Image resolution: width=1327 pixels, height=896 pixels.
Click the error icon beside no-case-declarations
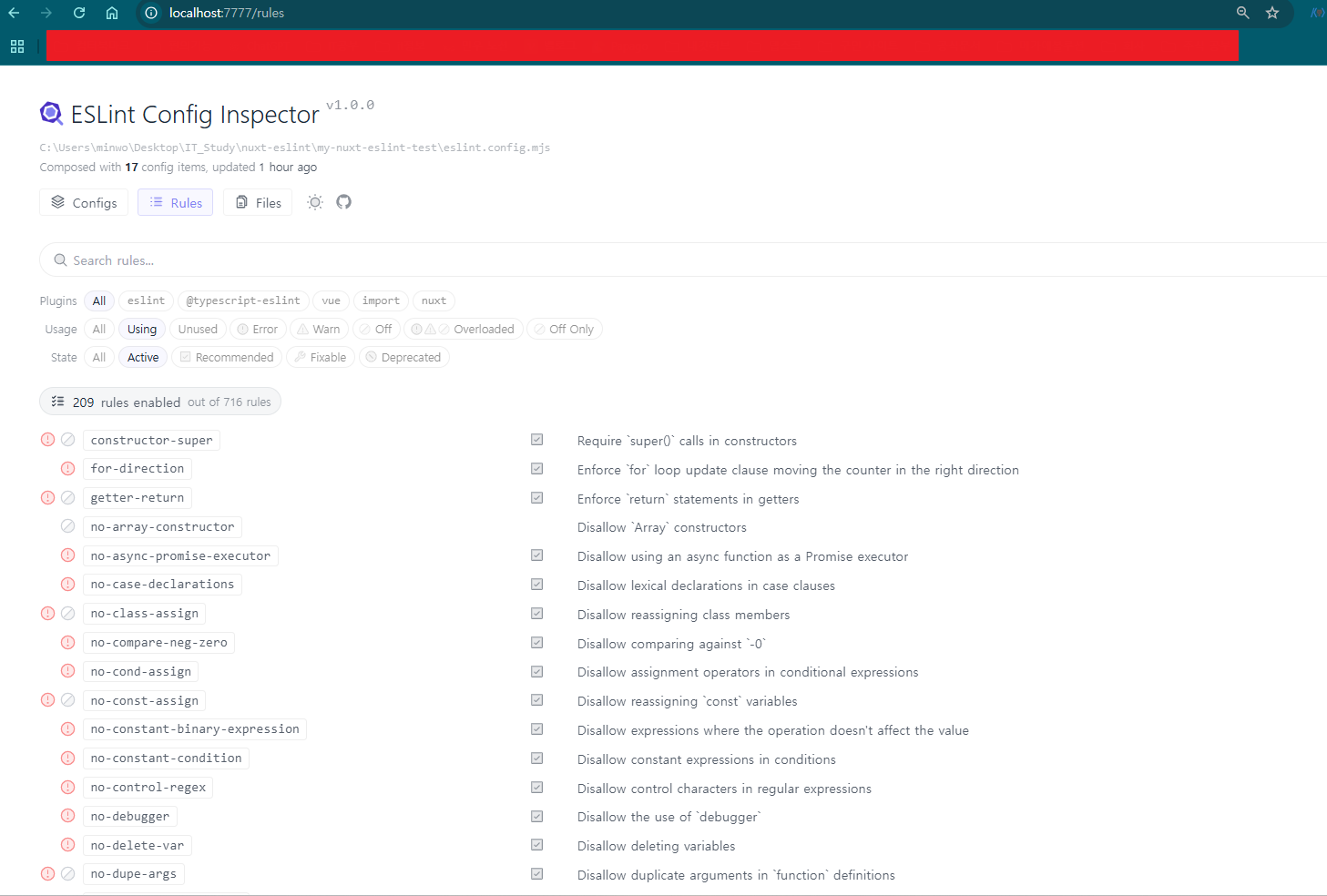pyautogui.click(x=67, y=584)
